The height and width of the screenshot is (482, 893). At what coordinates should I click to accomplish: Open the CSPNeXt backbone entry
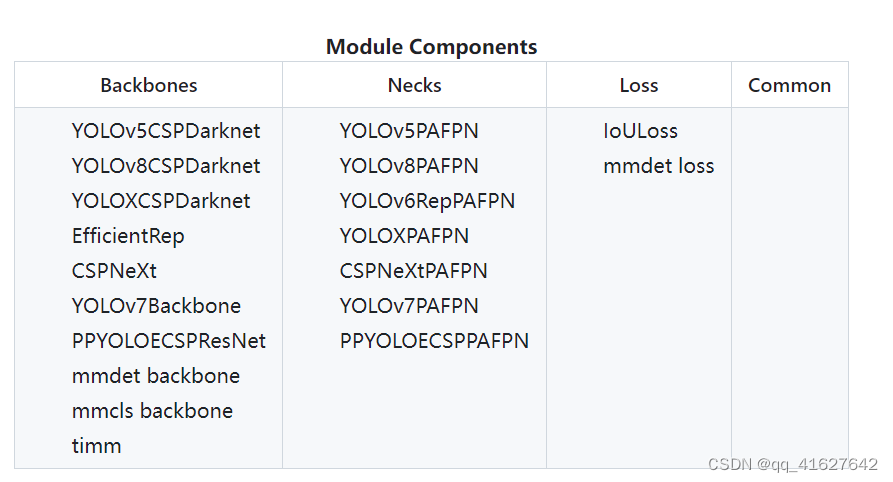coord(114,271)
